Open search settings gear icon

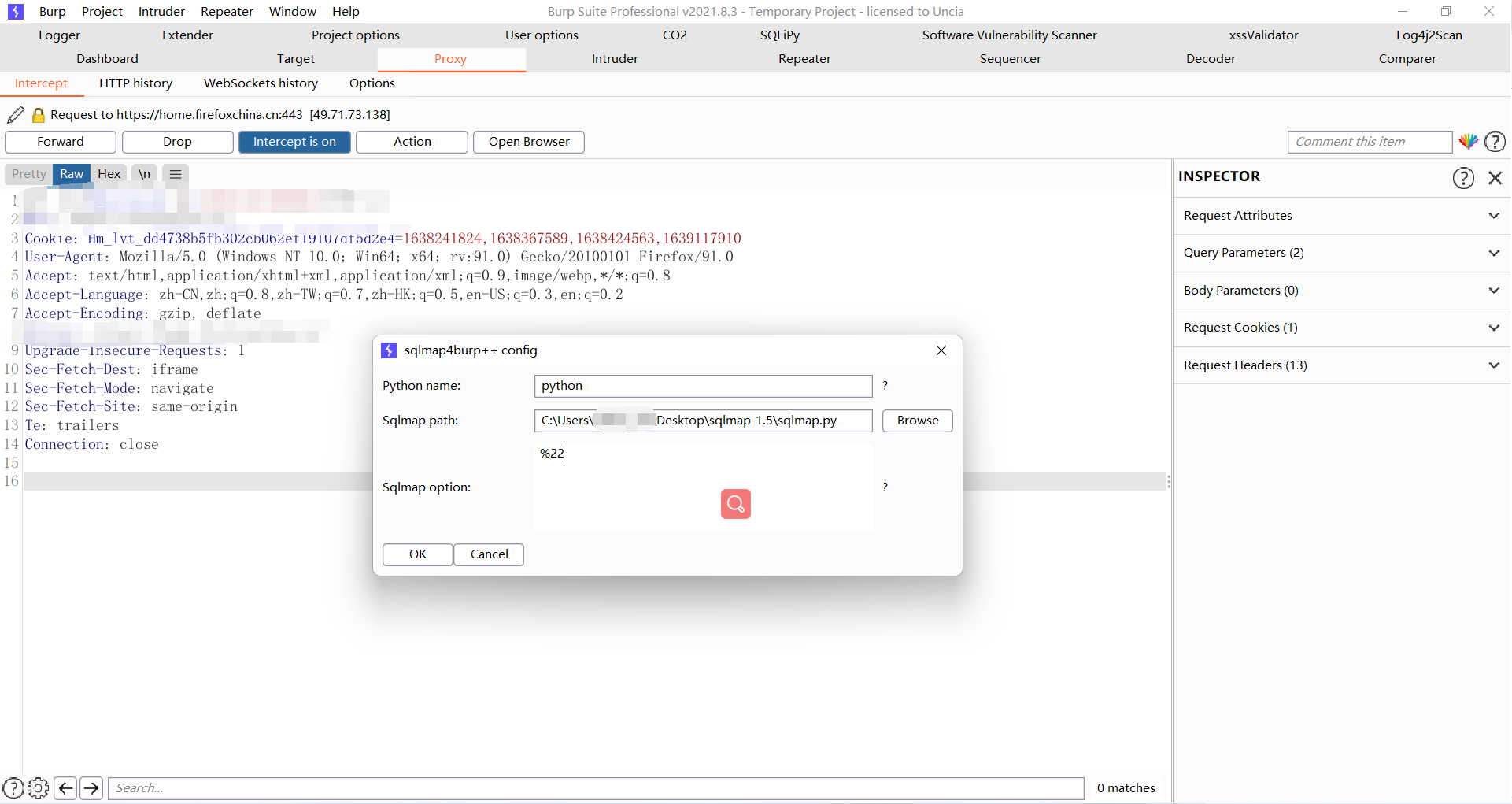click(38, 788)
